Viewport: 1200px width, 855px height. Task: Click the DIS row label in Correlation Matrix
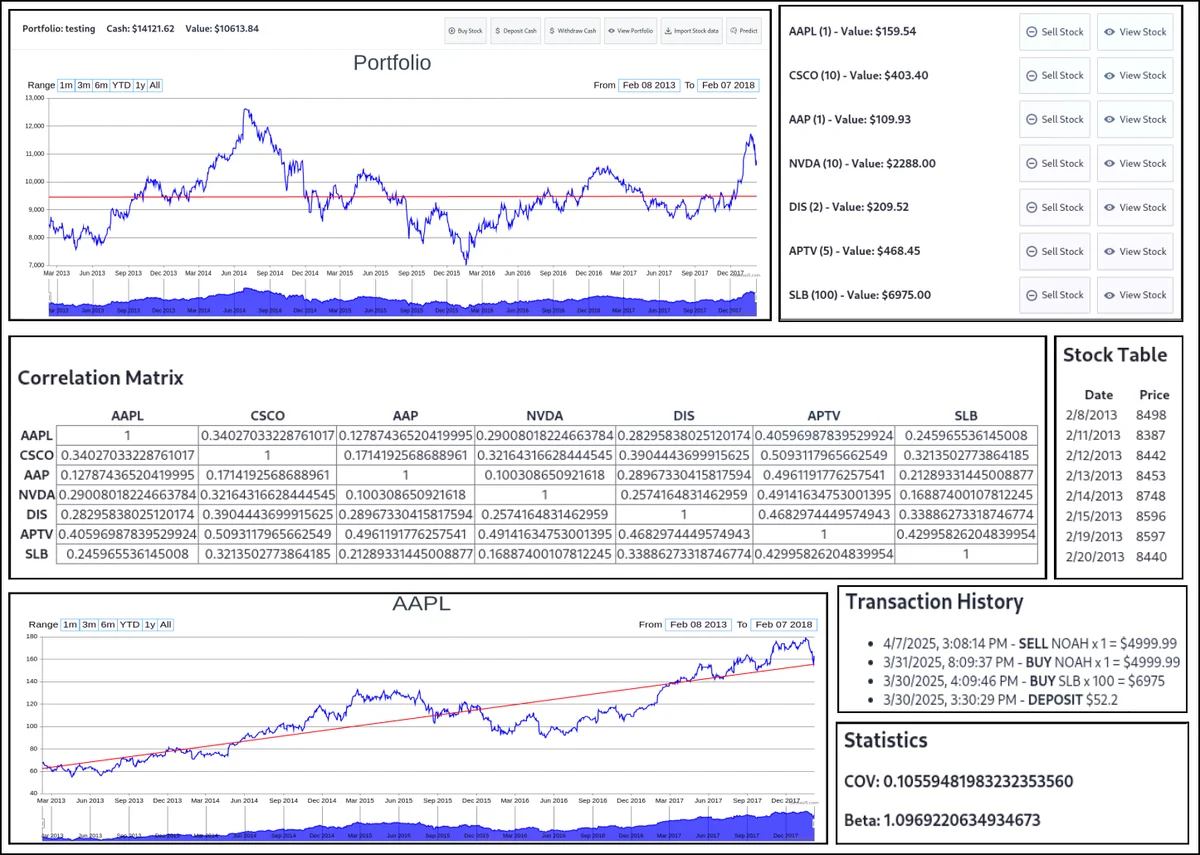[35, 514]
